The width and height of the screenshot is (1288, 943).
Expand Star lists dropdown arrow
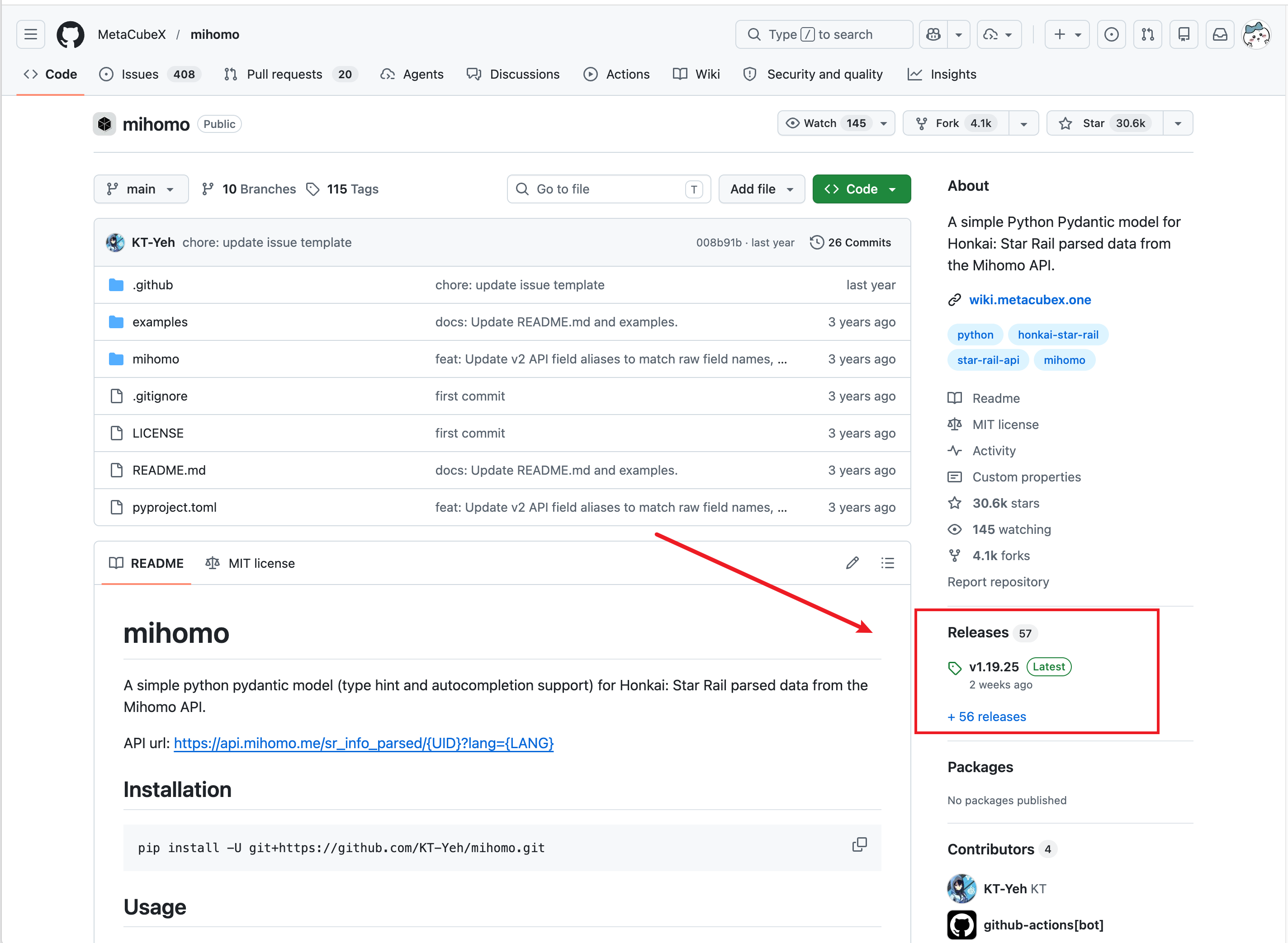click(x=1178, y=123)
